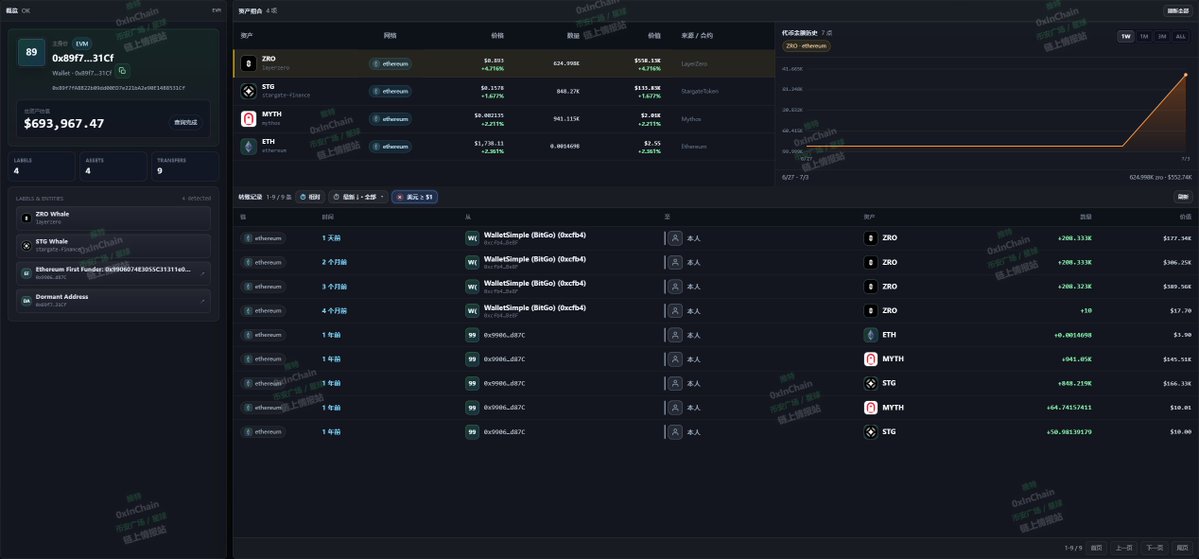
Task: Click the ZRO icon in the $177.34K transfer row
Action: pos(870,238)
